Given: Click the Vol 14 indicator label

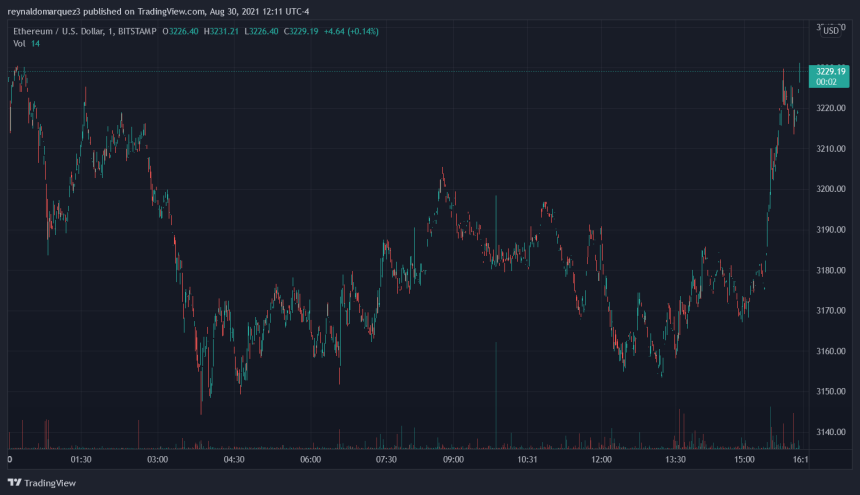Looking at the screenshot, I should [27, 44].
